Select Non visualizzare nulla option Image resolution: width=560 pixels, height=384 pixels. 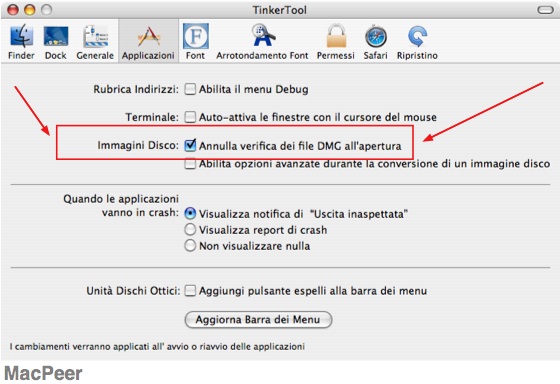click(190, 246)
